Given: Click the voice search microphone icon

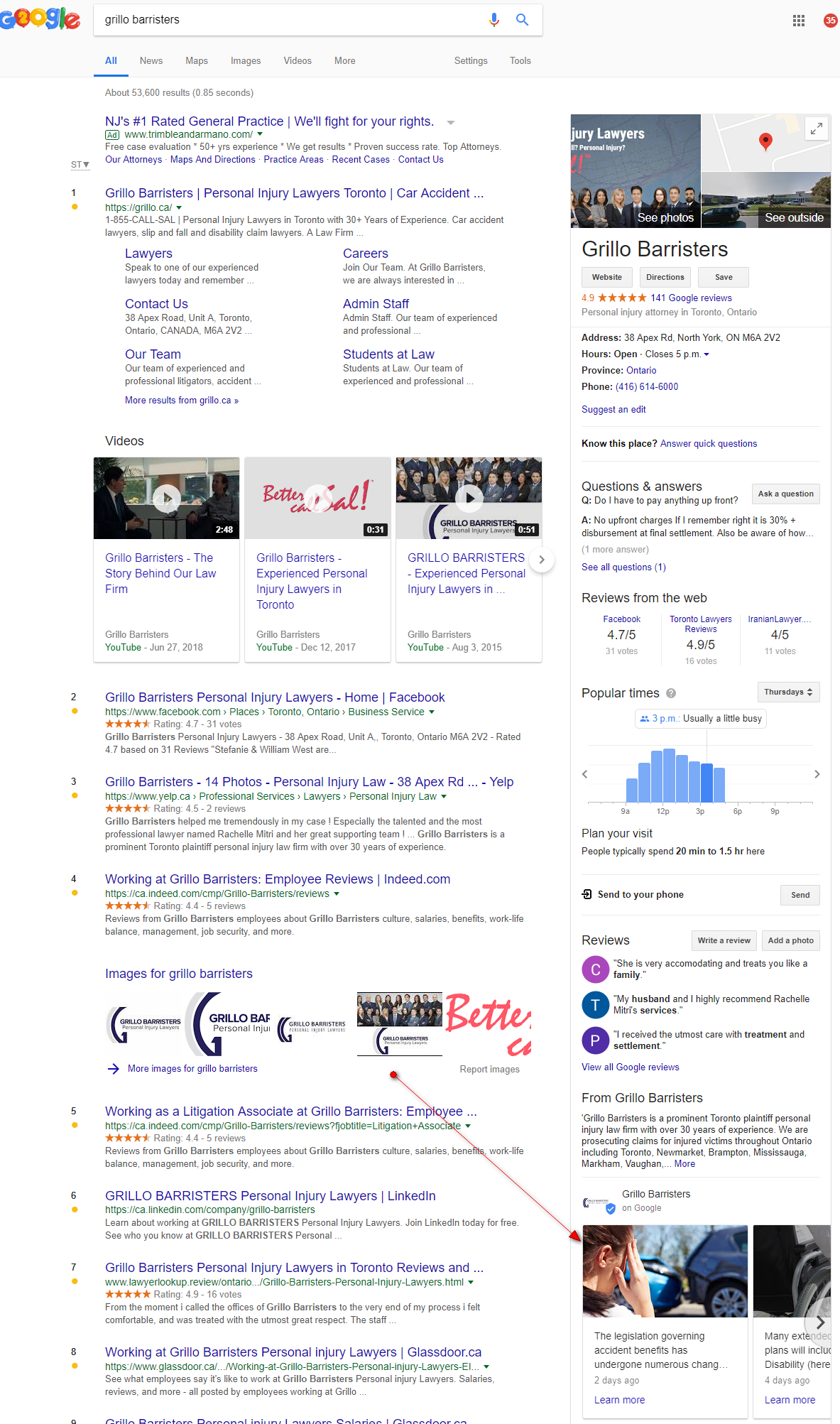Looking at the screenshot, I should point(494,20).
